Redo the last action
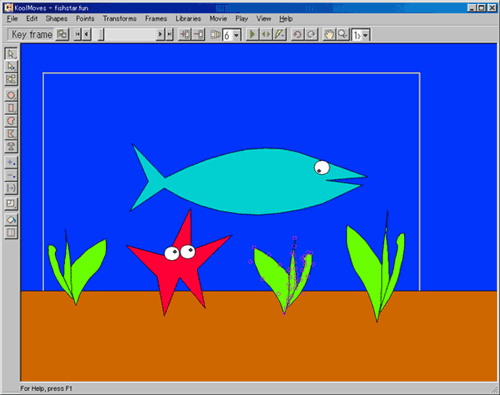Viewport: 500px width, 395px height. tap(311, 34)
